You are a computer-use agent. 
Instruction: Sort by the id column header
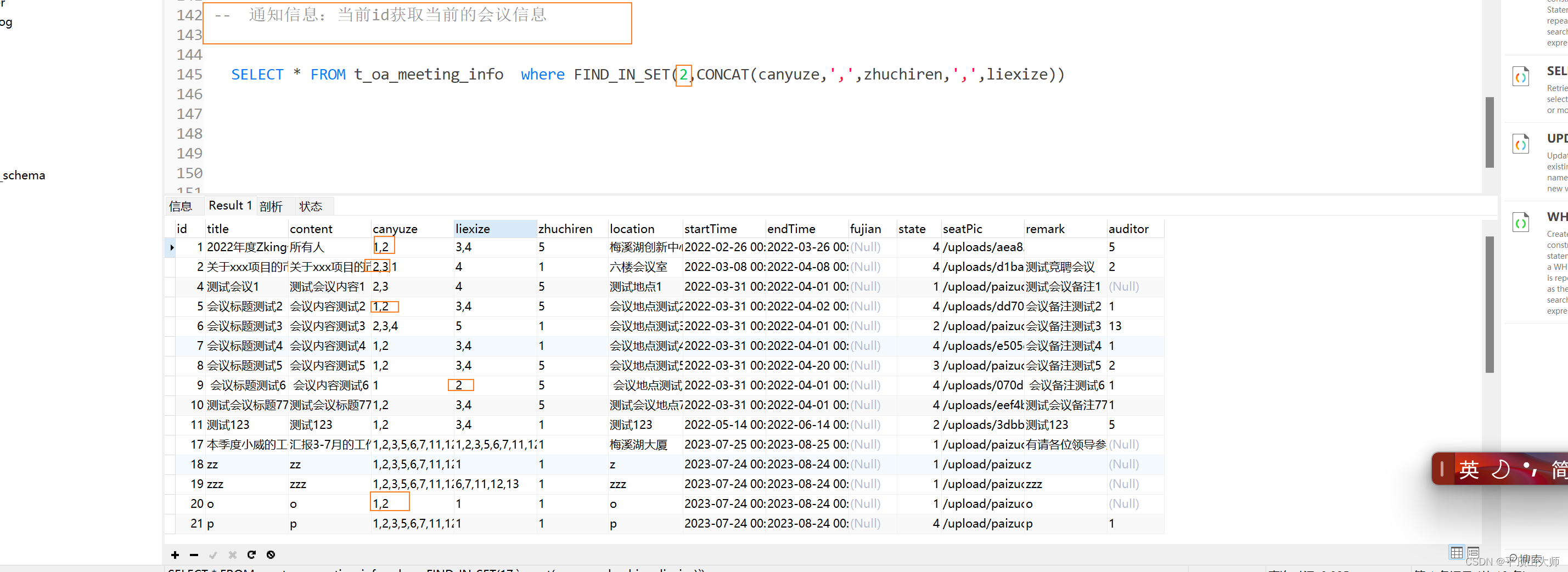click(x=189, y=229)
